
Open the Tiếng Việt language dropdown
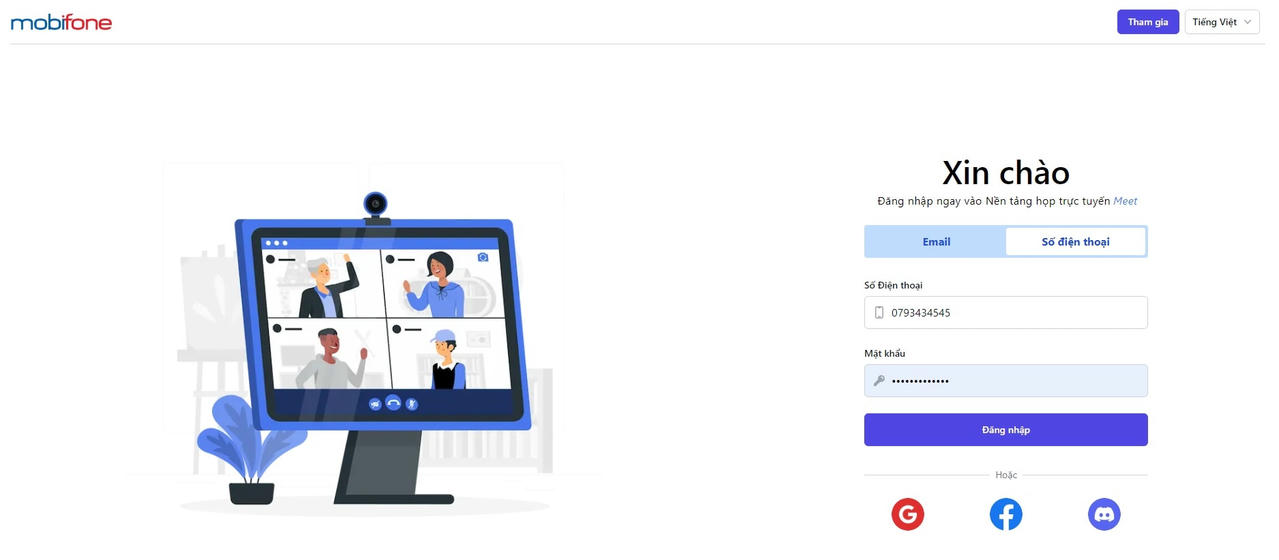coord(1222,22)
